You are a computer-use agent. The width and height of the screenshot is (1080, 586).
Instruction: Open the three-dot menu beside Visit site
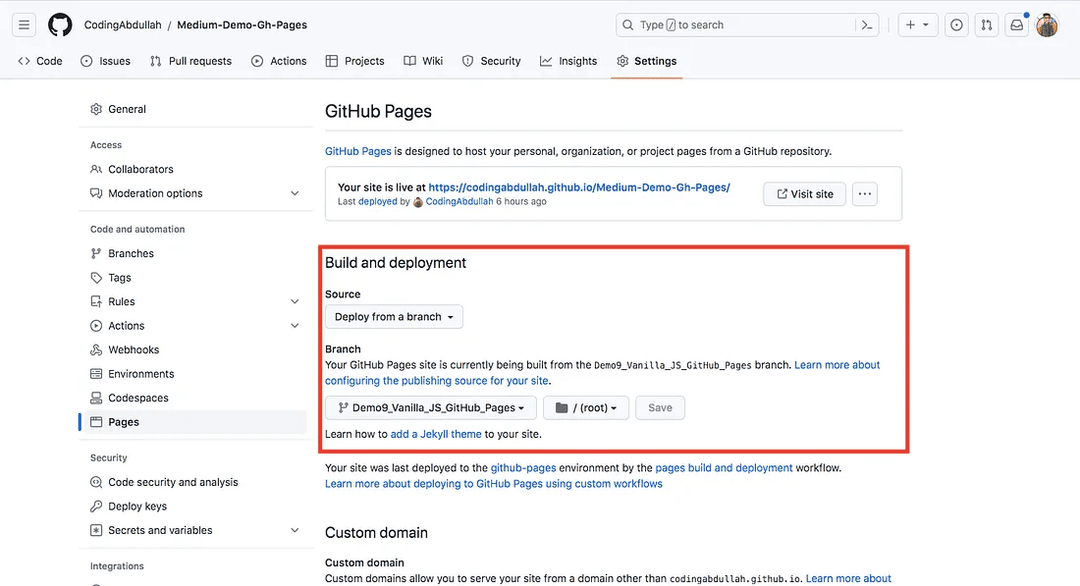pyautogui.click(x=865, y=194)
